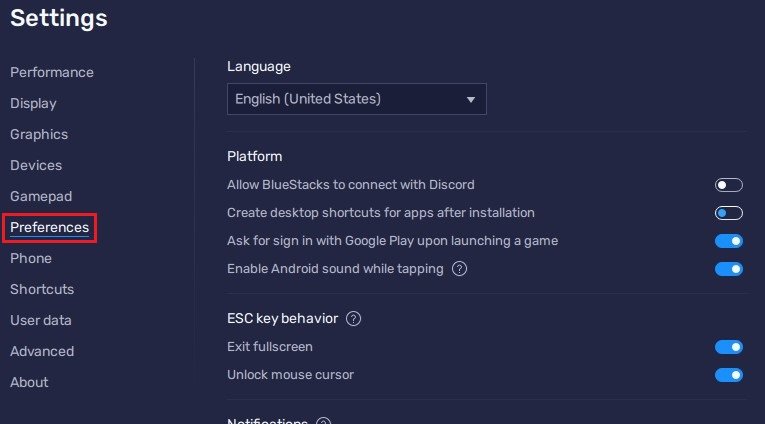The width and height of the screenshot is (765, 424).
Task: Open Performance settings section
Action: 52,72
